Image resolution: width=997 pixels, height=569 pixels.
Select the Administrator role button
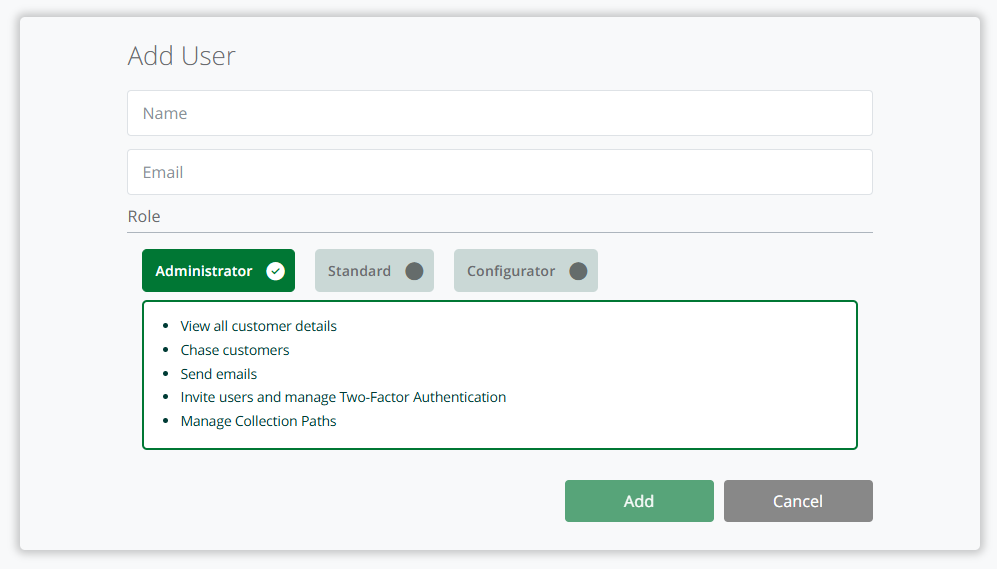[205, 271]
